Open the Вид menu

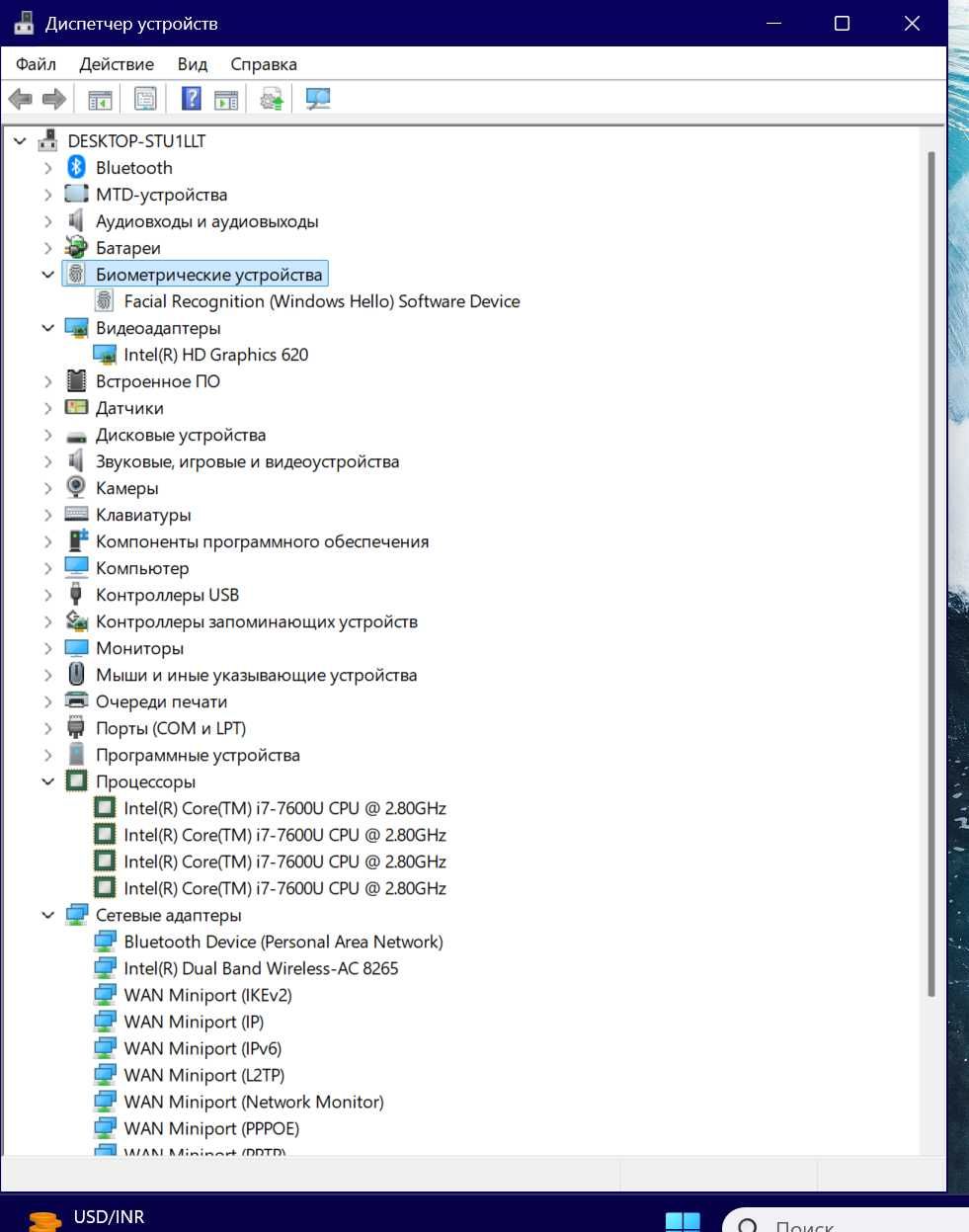pyautogui.click(x=193, y=64)
